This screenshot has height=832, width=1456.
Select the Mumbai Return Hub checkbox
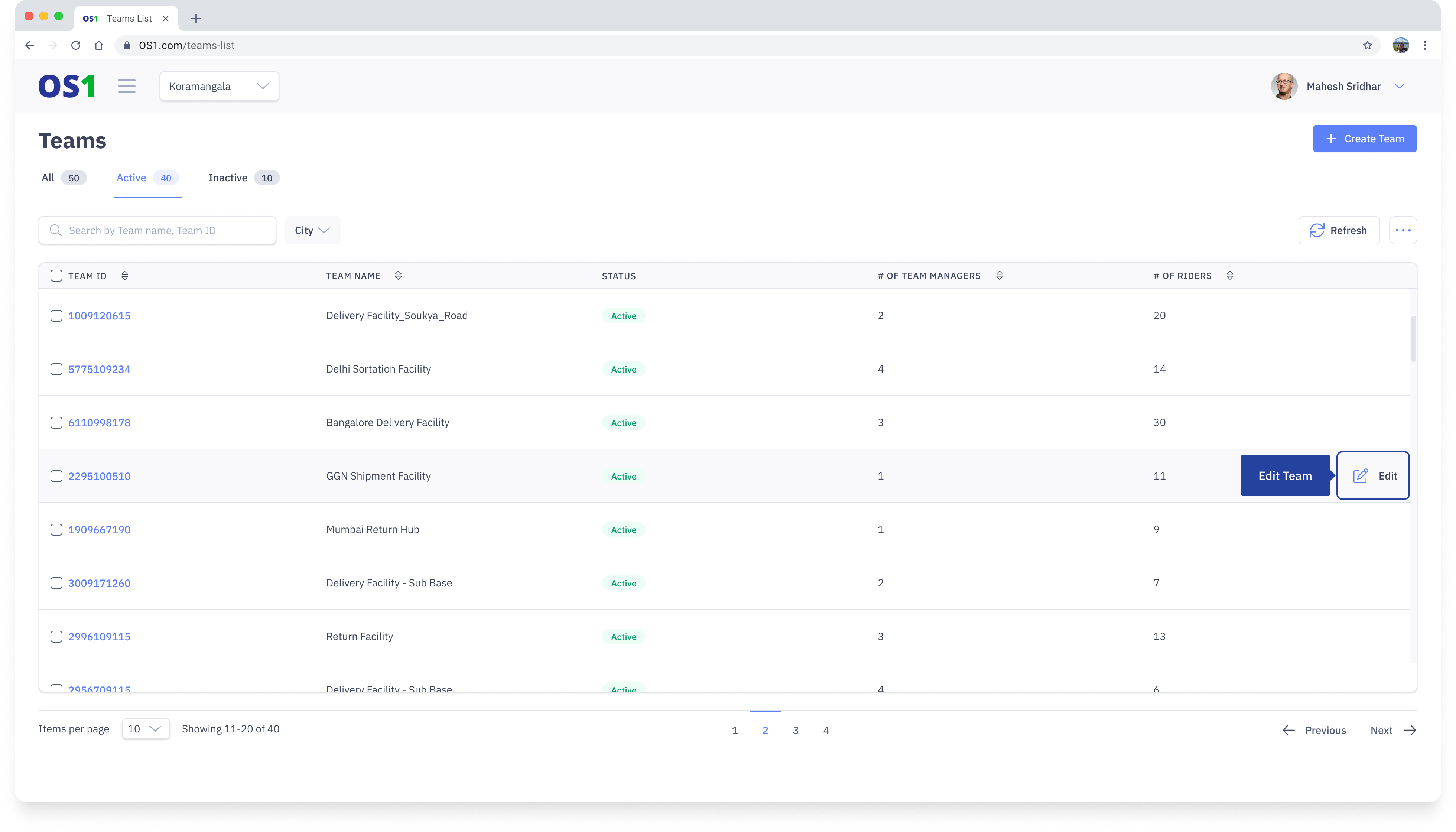(56, 530)
